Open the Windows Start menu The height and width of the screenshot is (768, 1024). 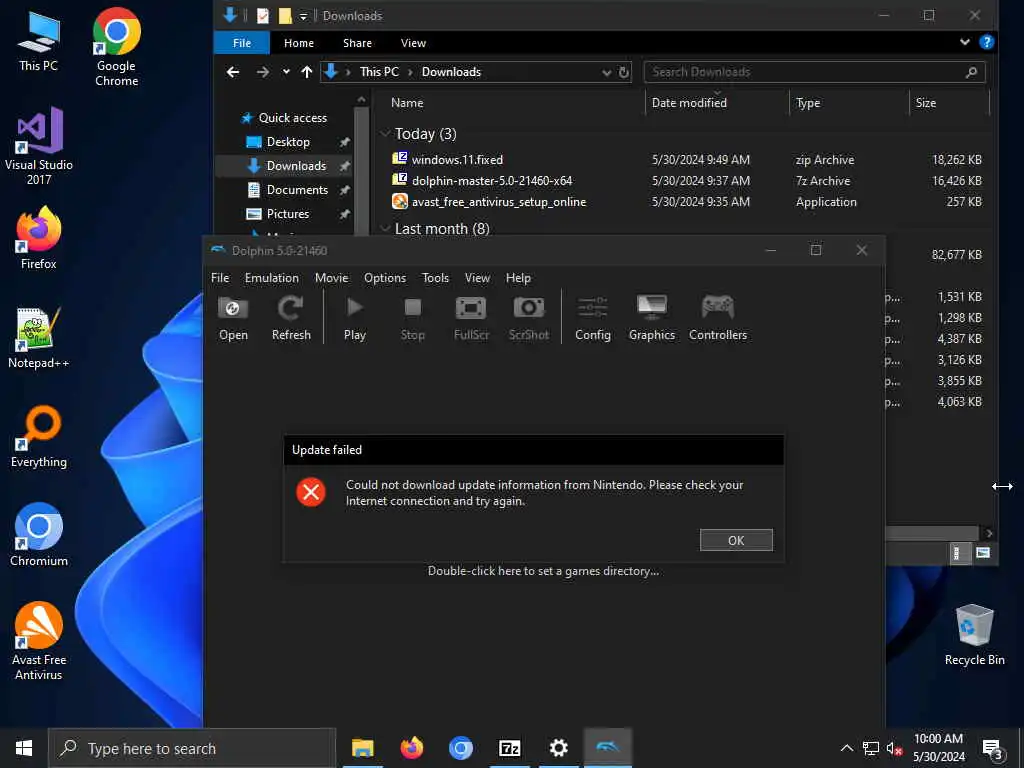click(24, 748)
